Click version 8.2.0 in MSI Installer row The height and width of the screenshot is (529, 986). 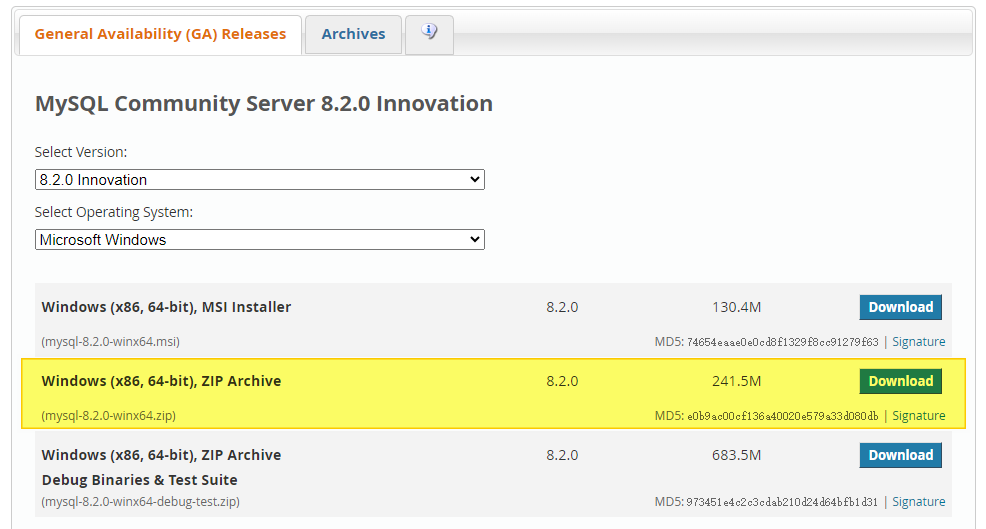point(562,307)
